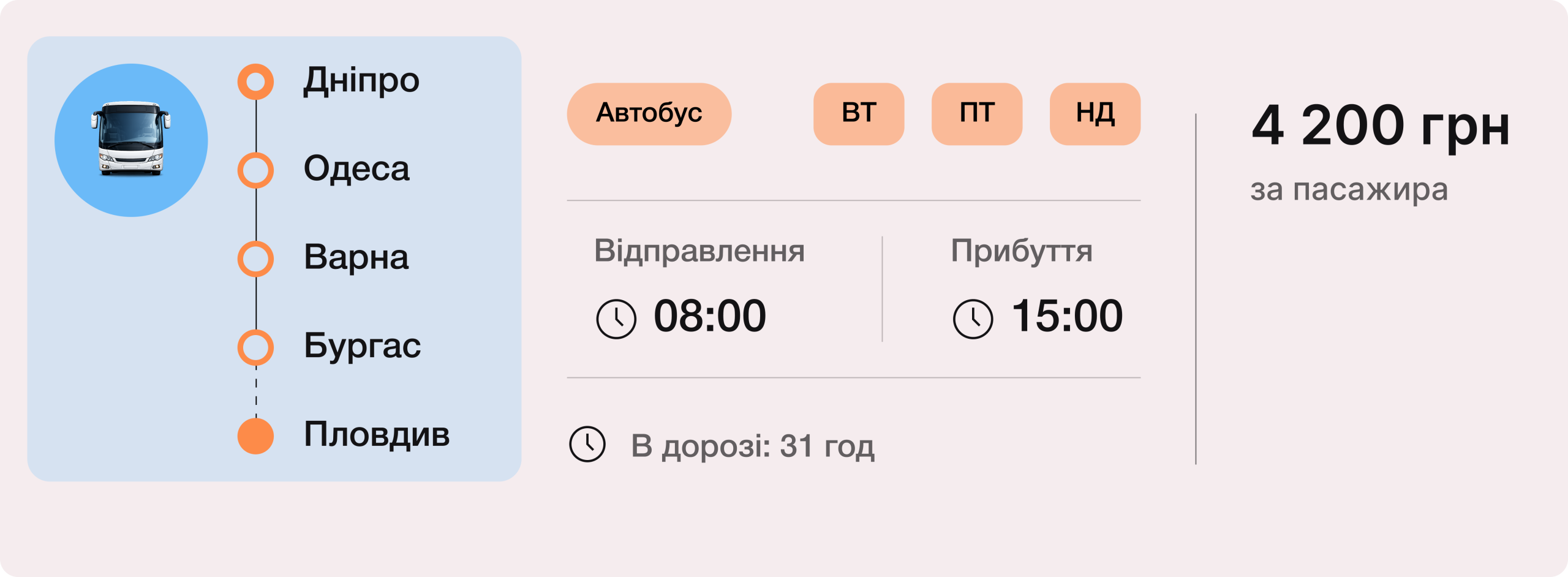Select the Варна route stop marker
1568x577 pixels.
point(255,258)
